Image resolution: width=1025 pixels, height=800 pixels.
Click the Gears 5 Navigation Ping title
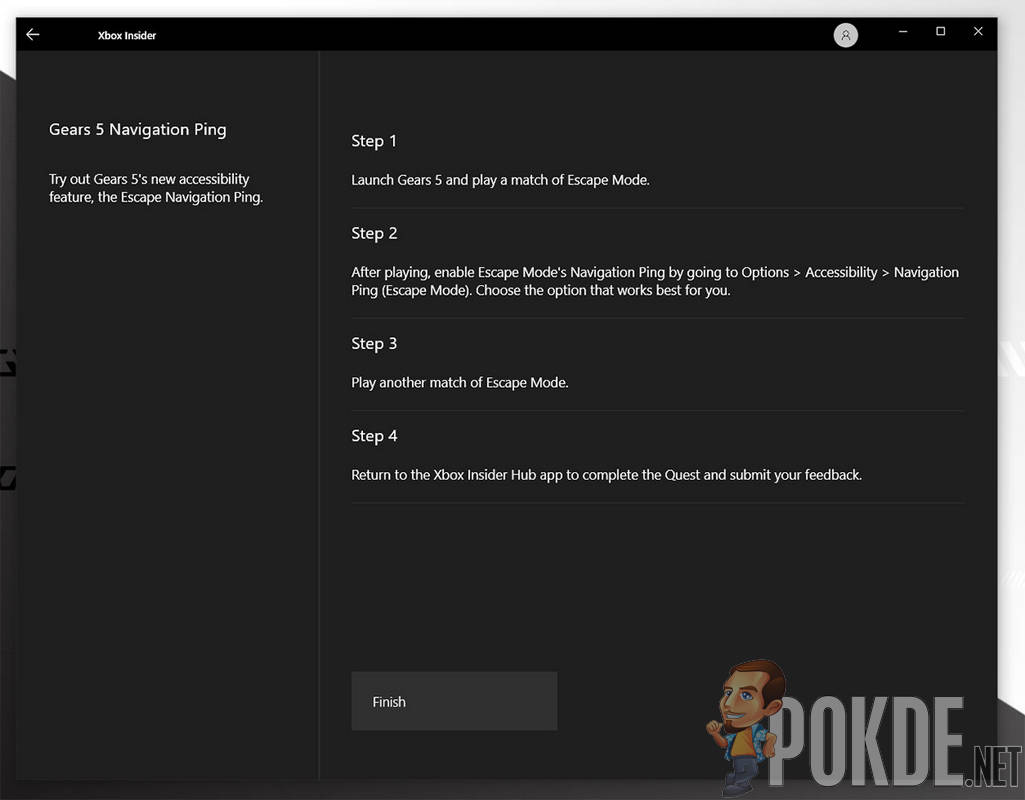pyautogui.click(x=137, y=129)
